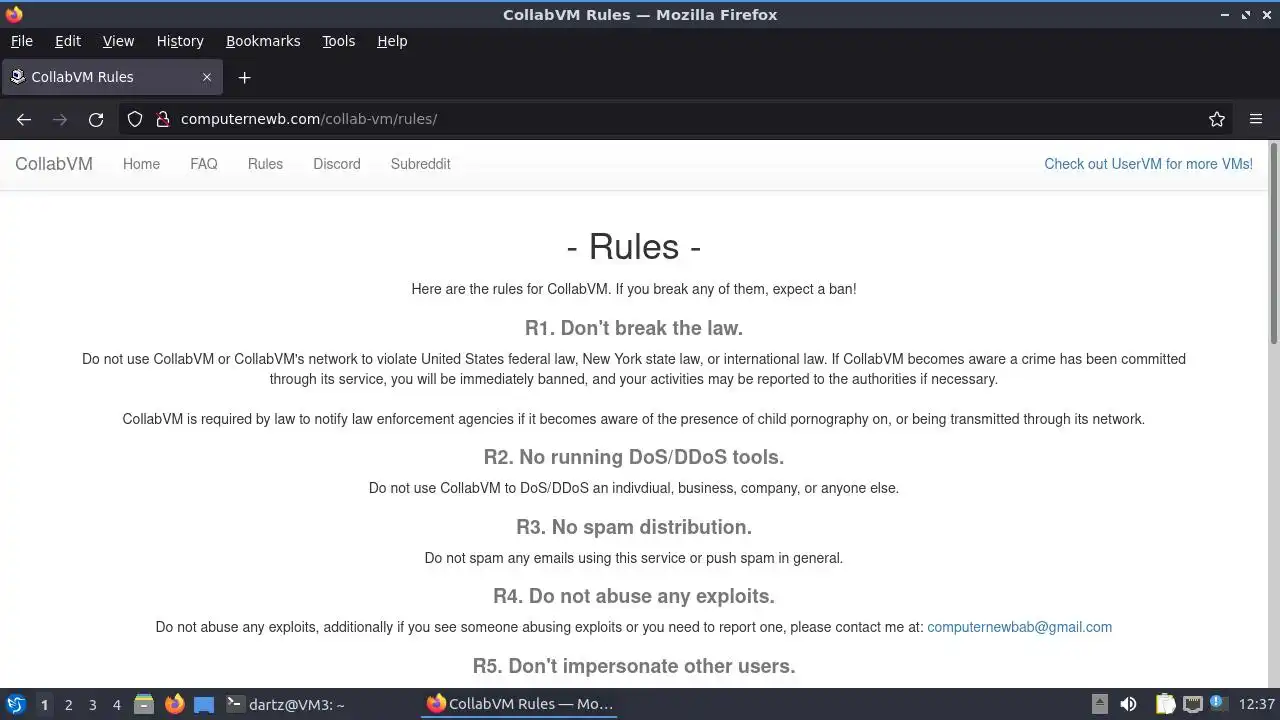Viewport: 1280px width, 720px height.
Task: Open the Rules nav link
Action: pos(265,164)
